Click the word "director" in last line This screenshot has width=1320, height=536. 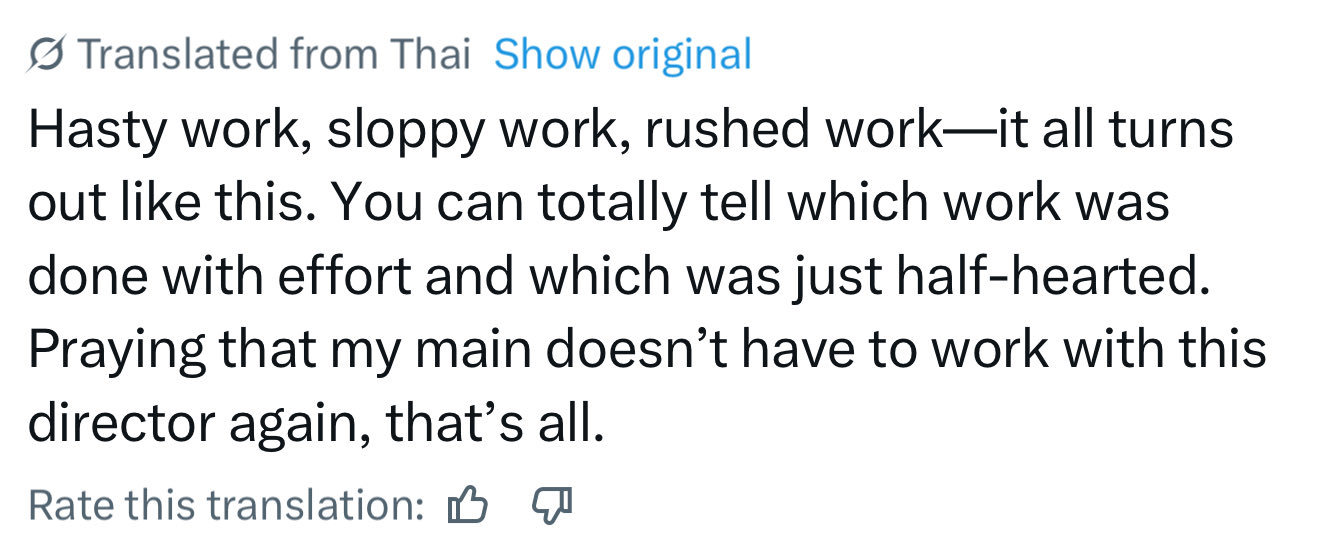[119, 426]
